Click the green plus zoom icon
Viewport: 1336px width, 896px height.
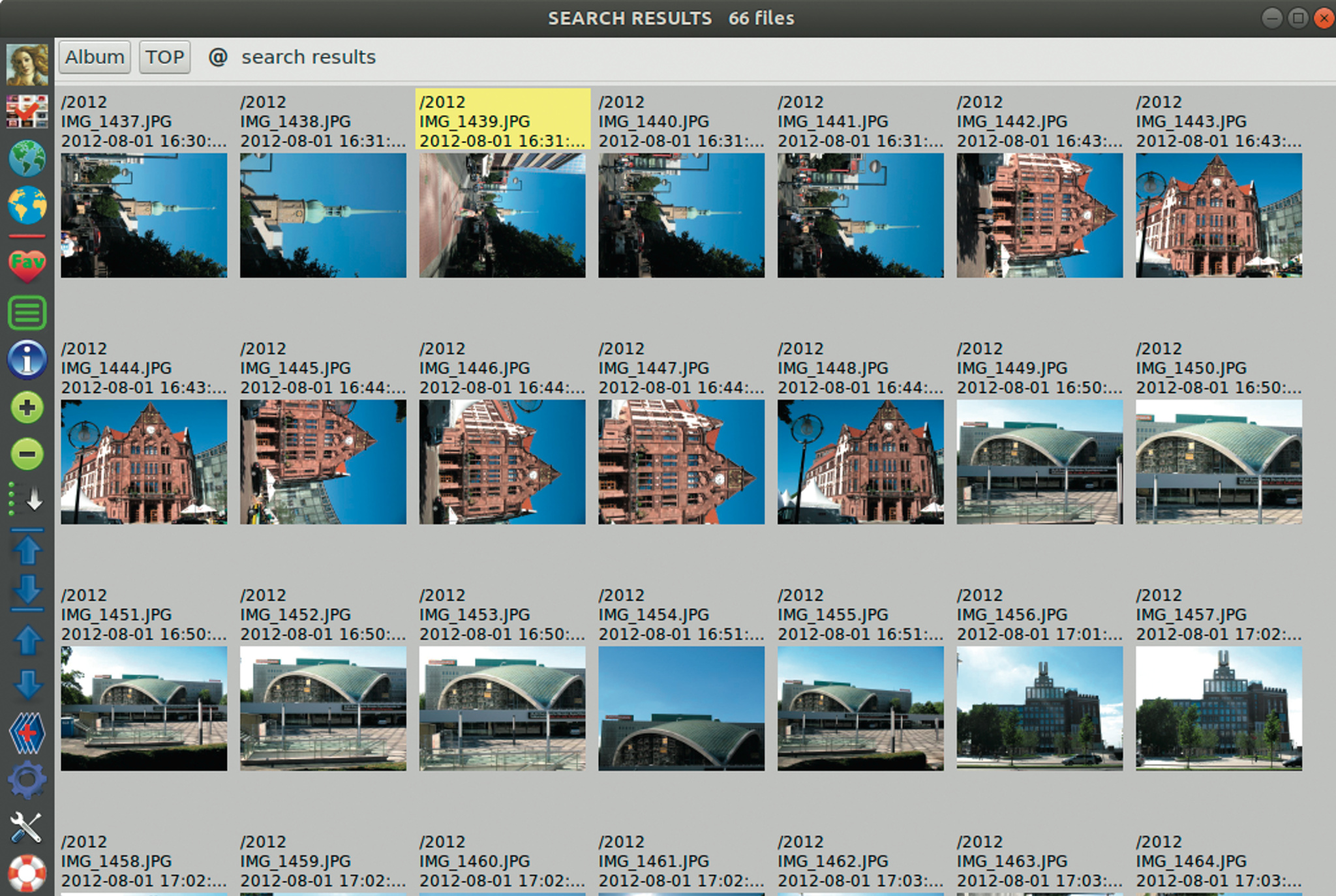click(27, 408)
